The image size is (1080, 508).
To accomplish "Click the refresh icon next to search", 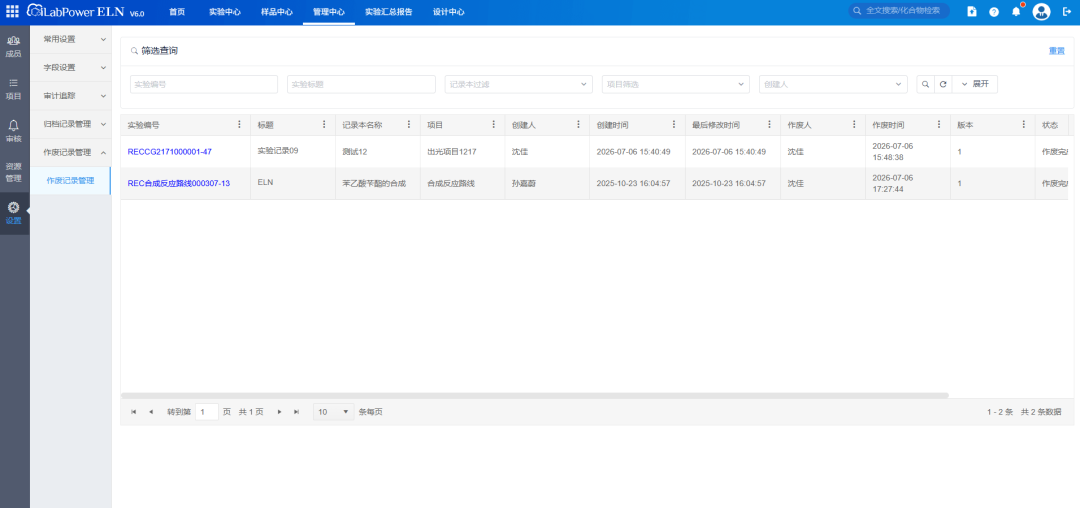I will (x=943, y=84).
